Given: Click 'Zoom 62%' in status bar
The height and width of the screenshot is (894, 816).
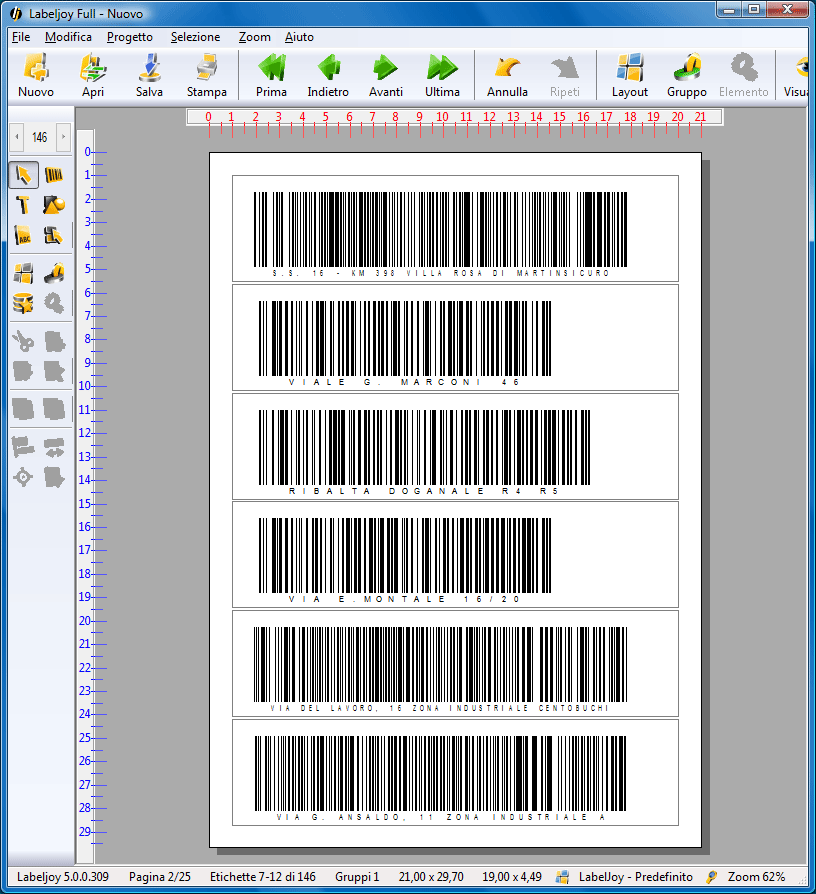Looking at the screenshot, I should tap(756, 877).
